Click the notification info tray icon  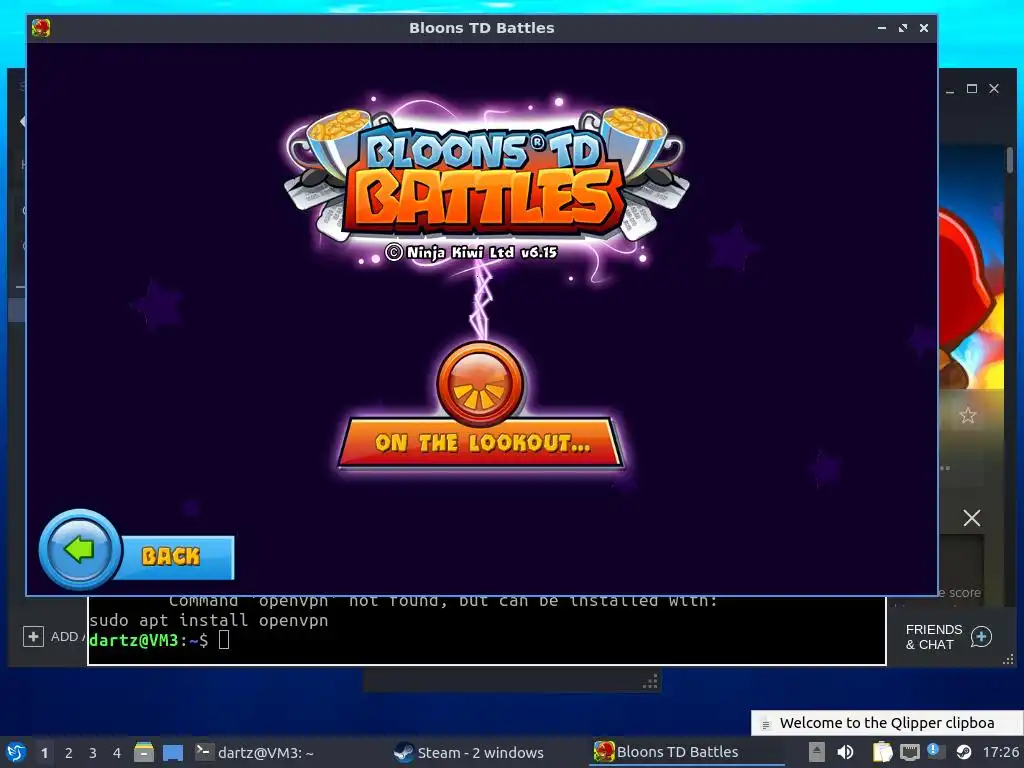click(933, 750)
